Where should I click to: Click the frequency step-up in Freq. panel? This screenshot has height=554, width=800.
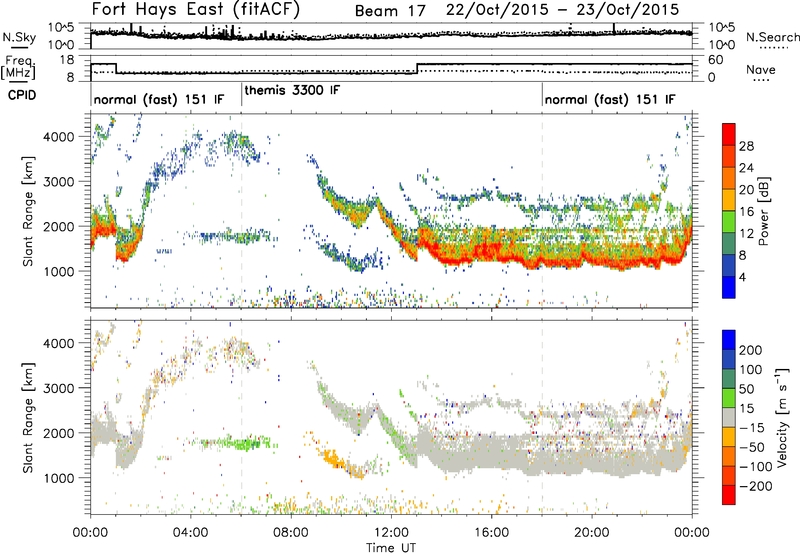[x=417, y=68]
